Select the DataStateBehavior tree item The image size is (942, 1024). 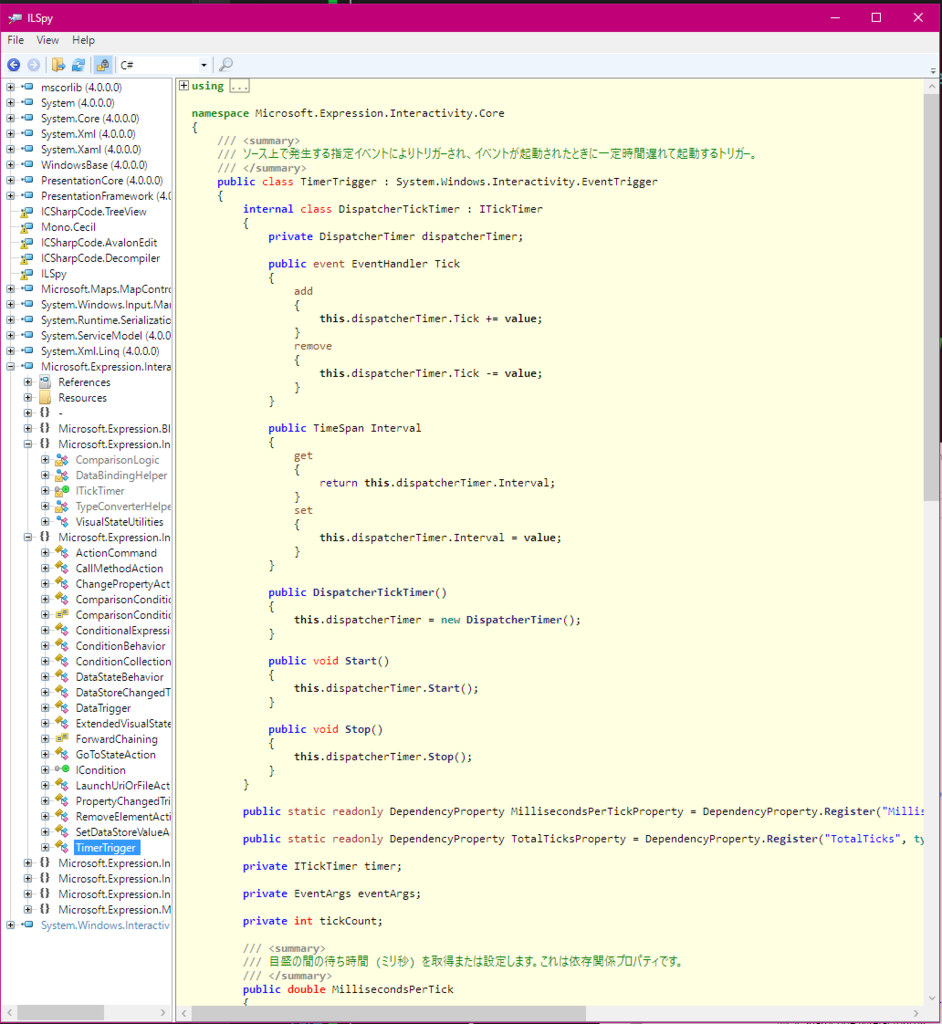pos(120,677)
